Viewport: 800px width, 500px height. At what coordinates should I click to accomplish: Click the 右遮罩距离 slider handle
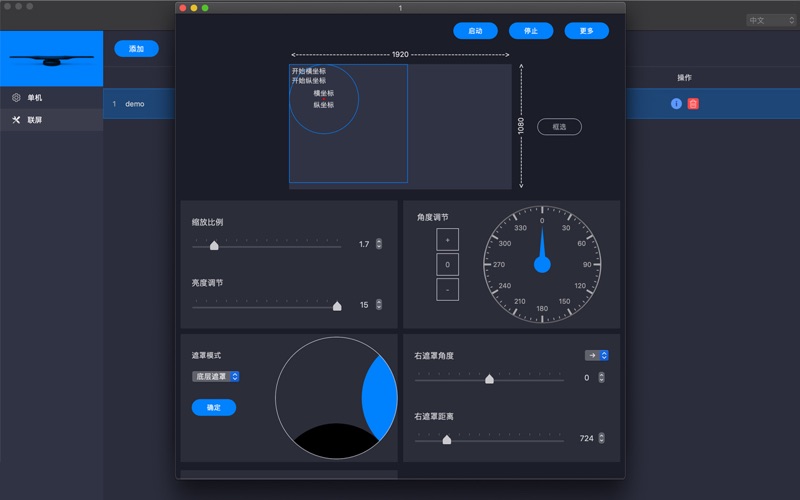point(447,439)
